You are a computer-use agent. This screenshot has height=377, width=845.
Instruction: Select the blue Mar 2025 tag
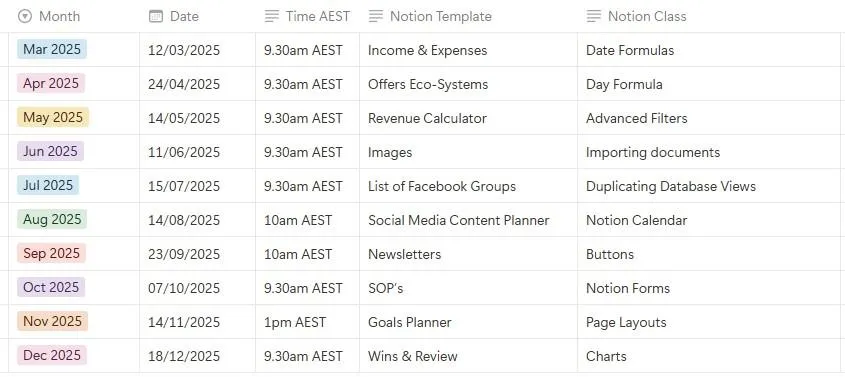coord(52,50)
